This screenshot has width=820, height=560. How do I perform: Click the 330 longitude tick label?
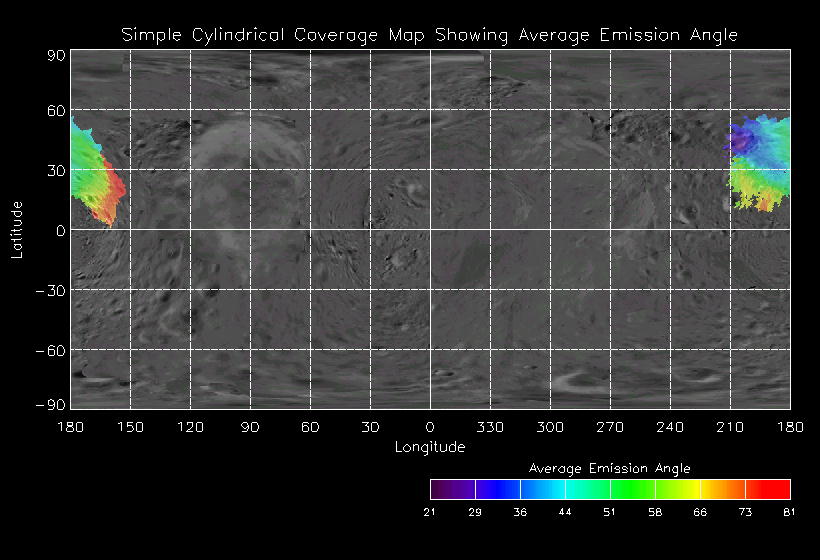pos(490,427)
